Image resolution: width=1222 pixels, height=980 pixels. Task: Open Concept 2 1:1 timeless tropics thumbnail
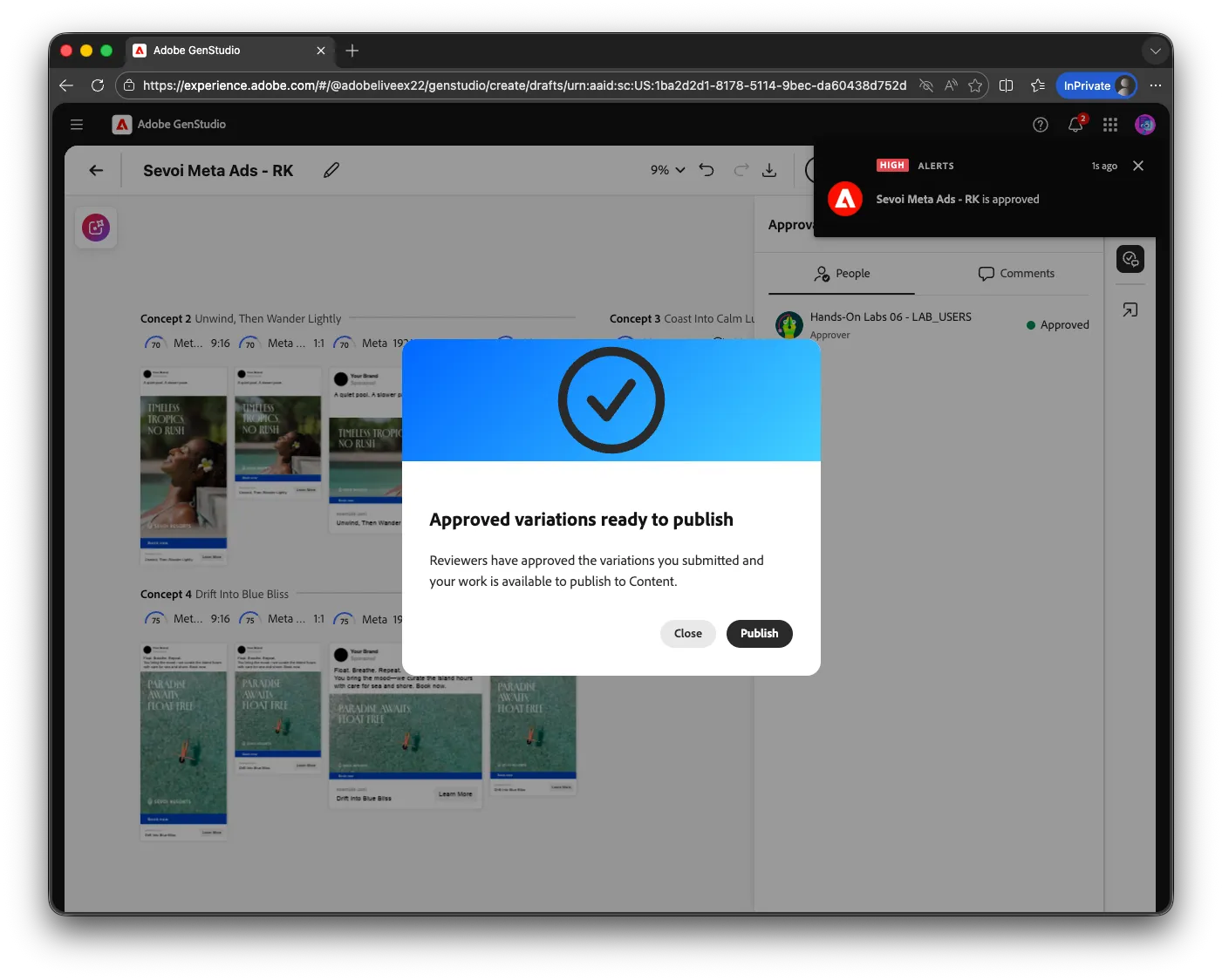pyautogui.click(x=278, y=433)
